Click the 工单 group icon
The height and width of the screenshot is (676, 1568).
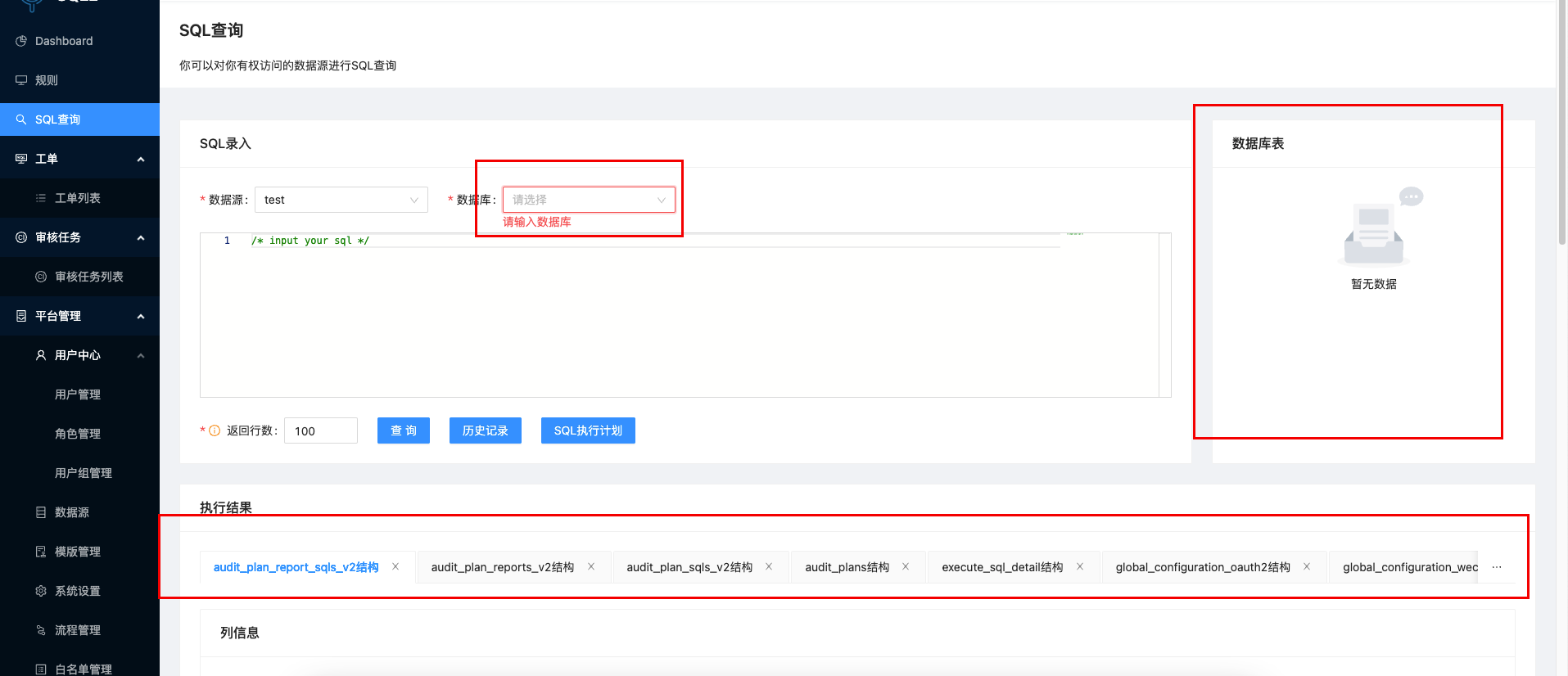pos(21,159)
